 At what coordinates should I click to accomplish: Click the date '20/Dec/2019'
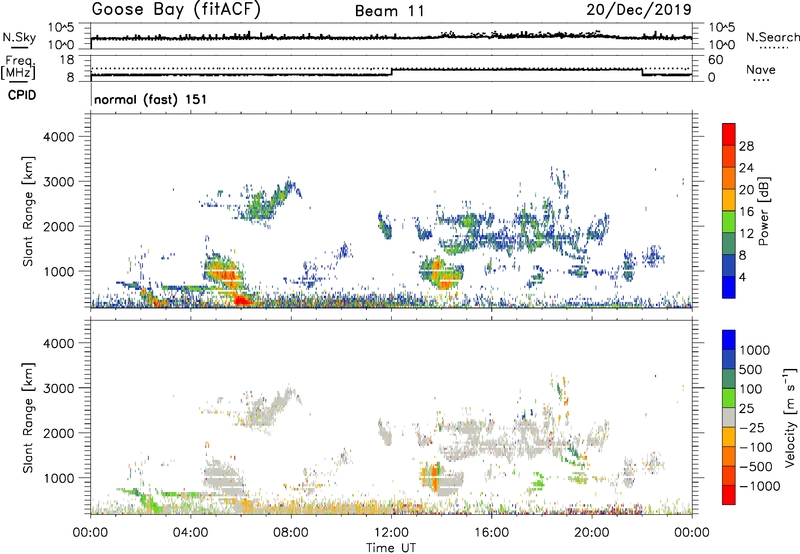coord(639,10)
